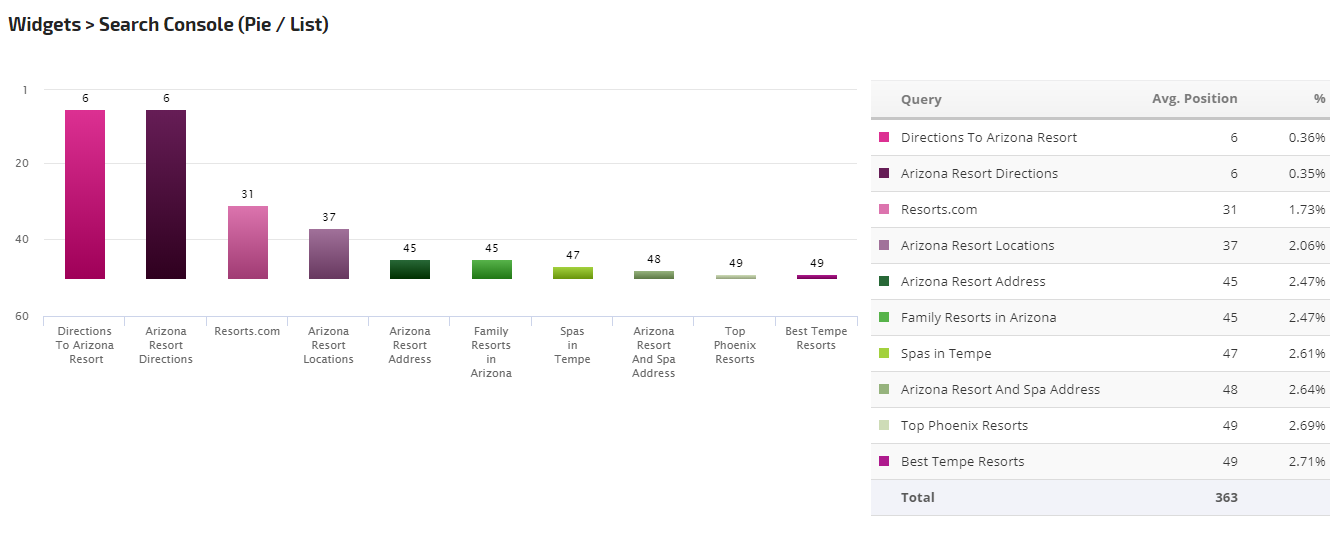
Task: Click the Family Resorts in Arizona bar
Action: 491,269
